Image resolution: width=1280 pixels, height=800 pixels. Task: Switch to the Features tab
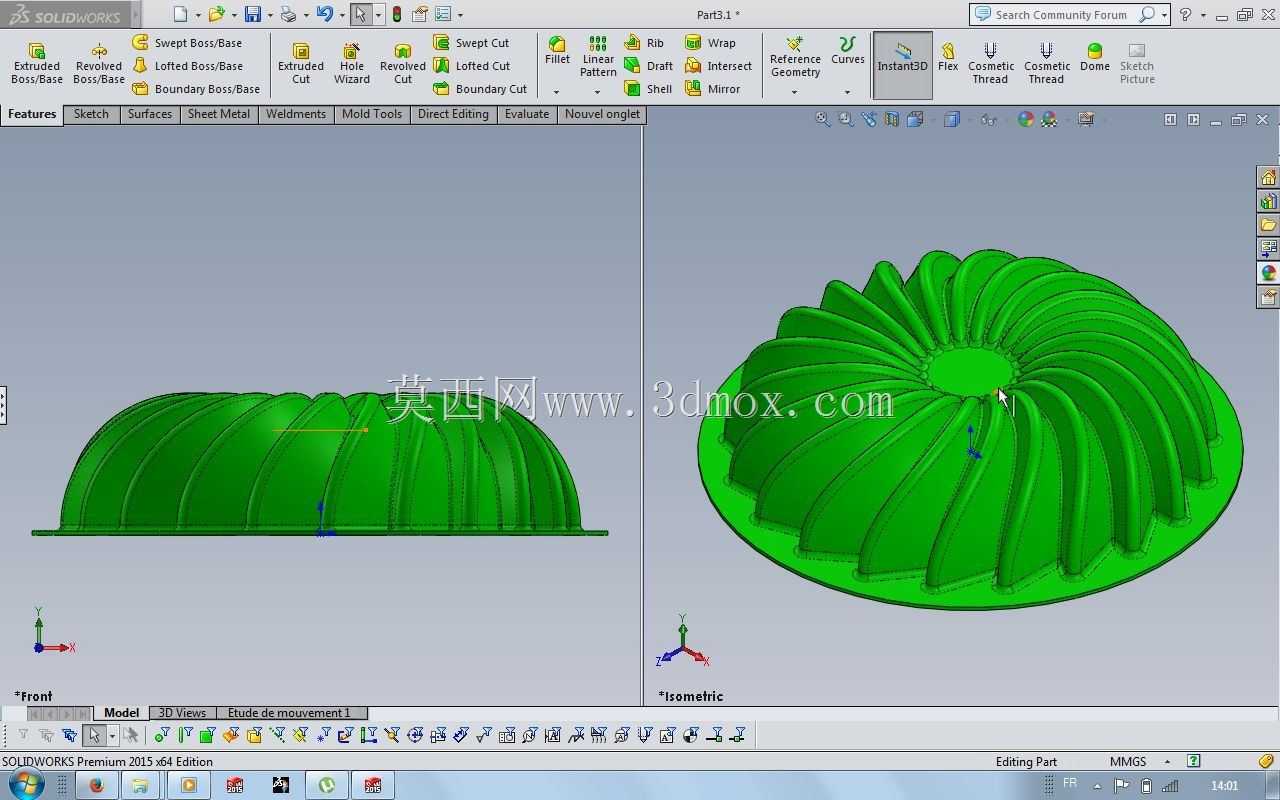(x=32, y=114)
